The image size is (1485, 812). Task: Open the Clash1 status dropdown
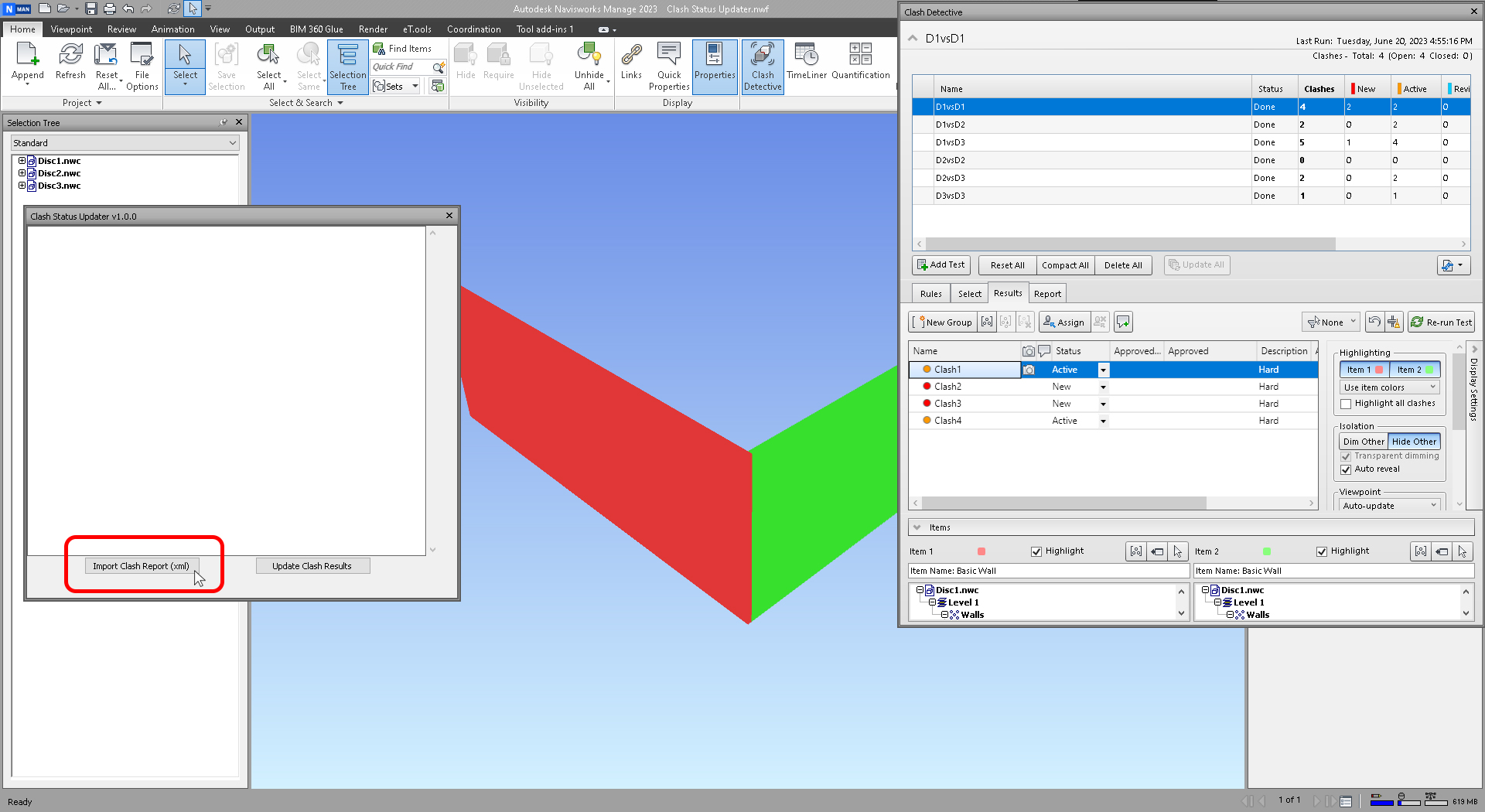click(1103, 370)
